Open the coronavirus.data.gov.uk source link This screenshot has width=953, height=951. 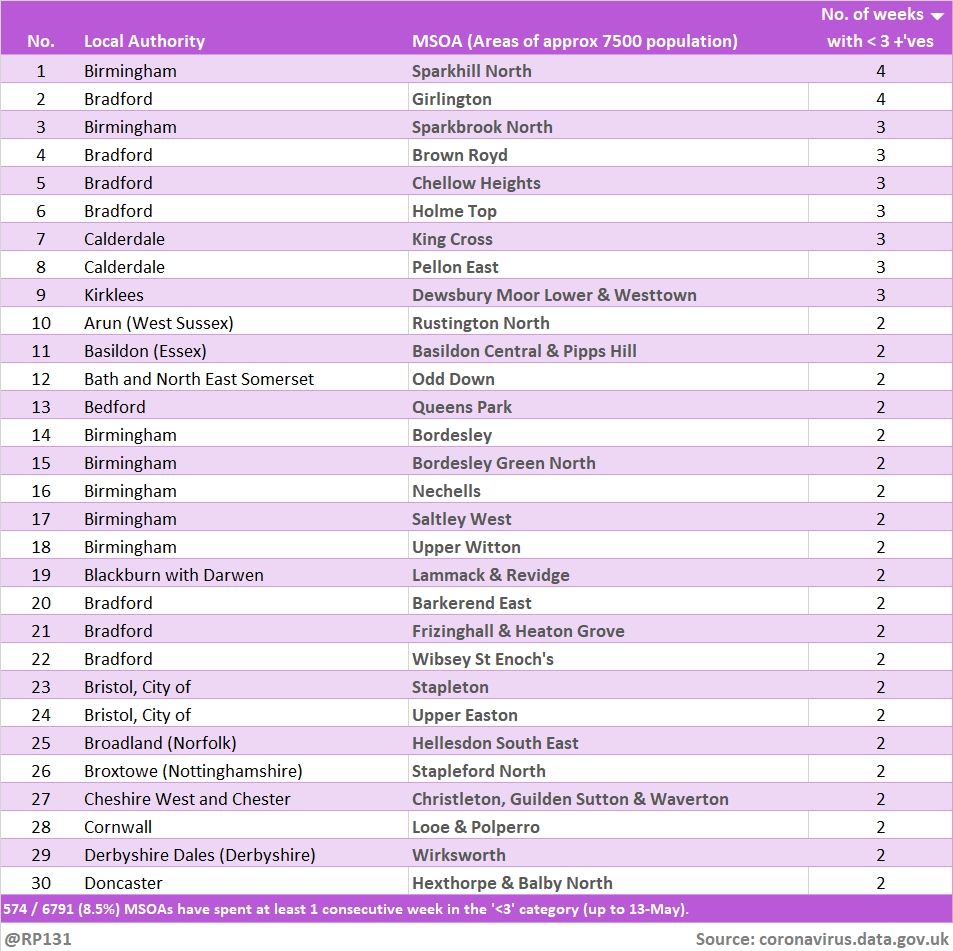853,939
